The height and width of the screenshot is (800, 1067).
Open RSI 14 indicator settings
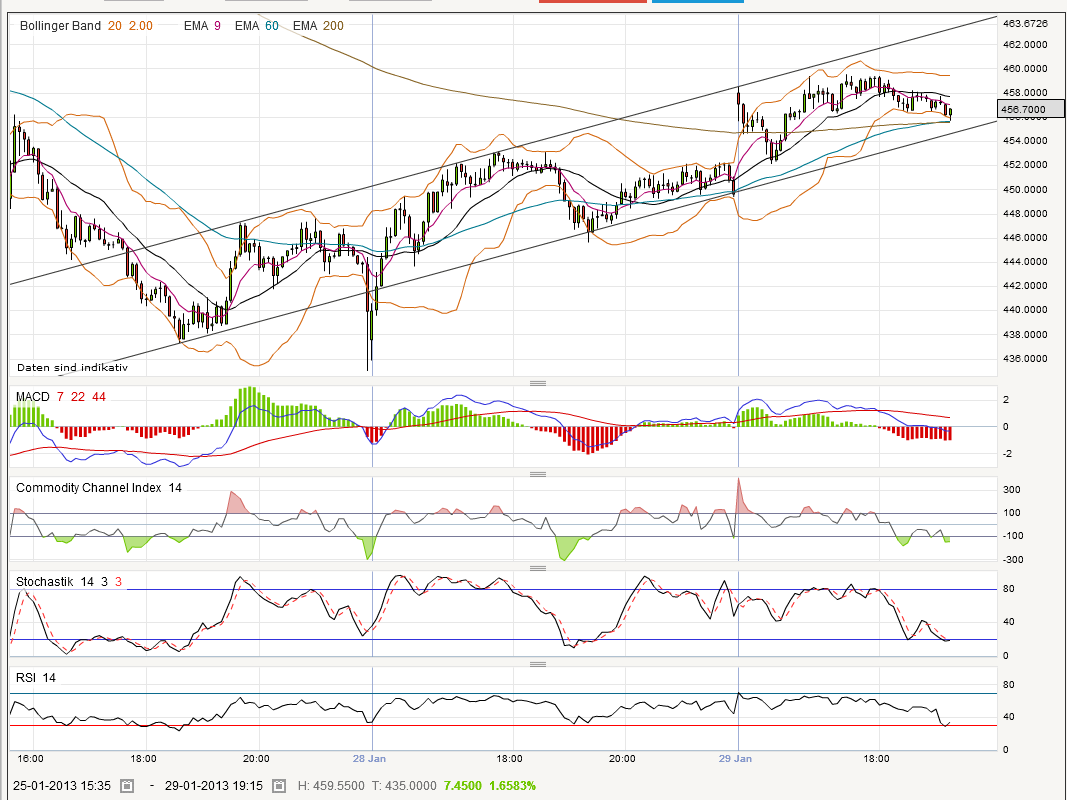pos(36,678)
